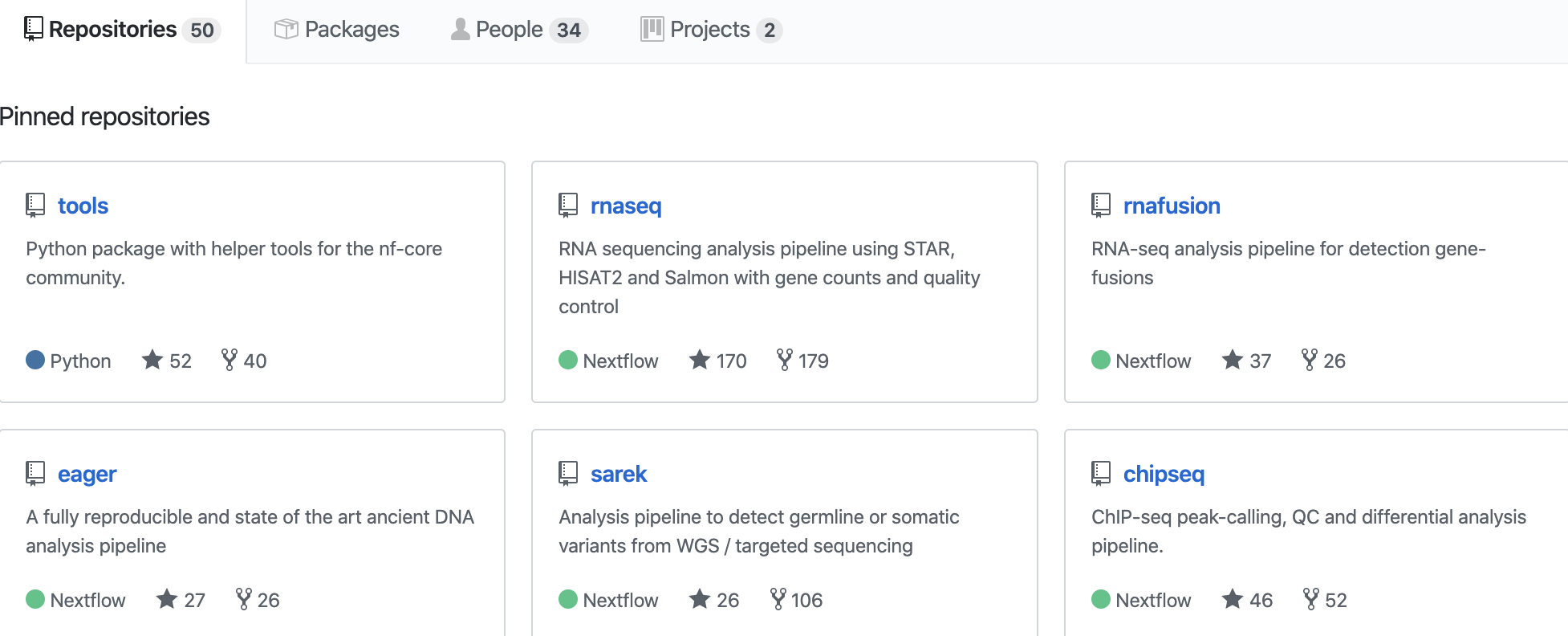Click the star icon on eager card
Screen dimensions: 1568x636
point(167,599)
